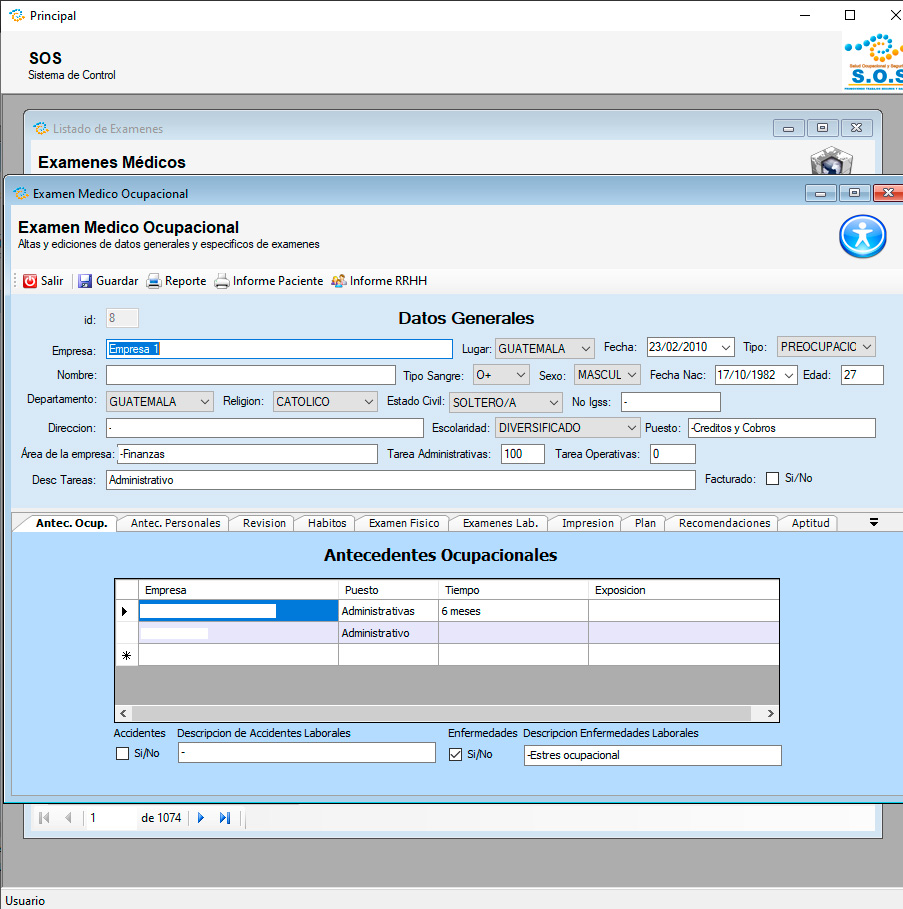Click grid scrollbar left arrow

[x=123, y=713]
